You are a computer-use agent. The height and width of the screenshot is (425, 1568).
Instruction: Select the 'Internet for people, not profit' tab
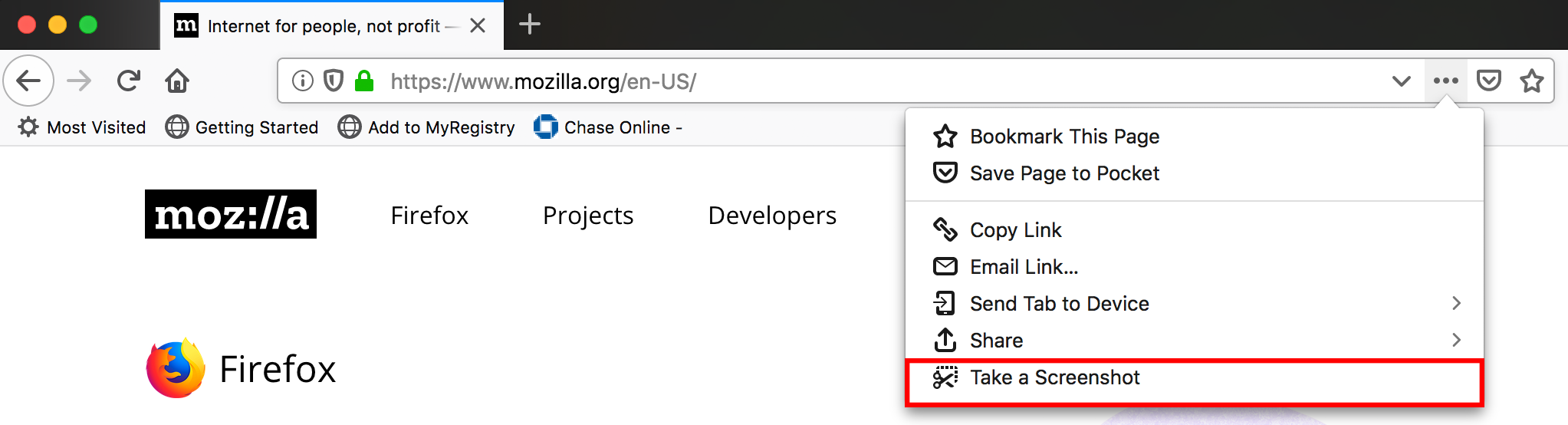[x=332, y=26]
